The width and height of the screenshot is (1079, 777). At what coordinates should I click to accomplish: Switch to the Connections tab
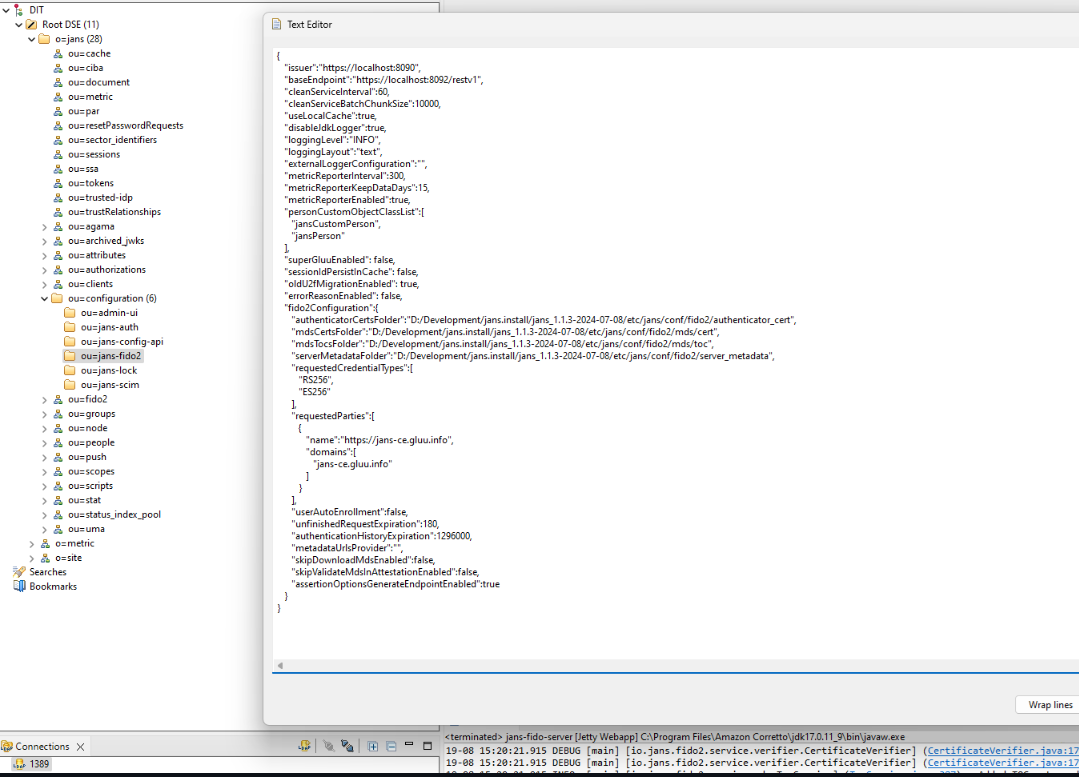(x=42, y=746)
